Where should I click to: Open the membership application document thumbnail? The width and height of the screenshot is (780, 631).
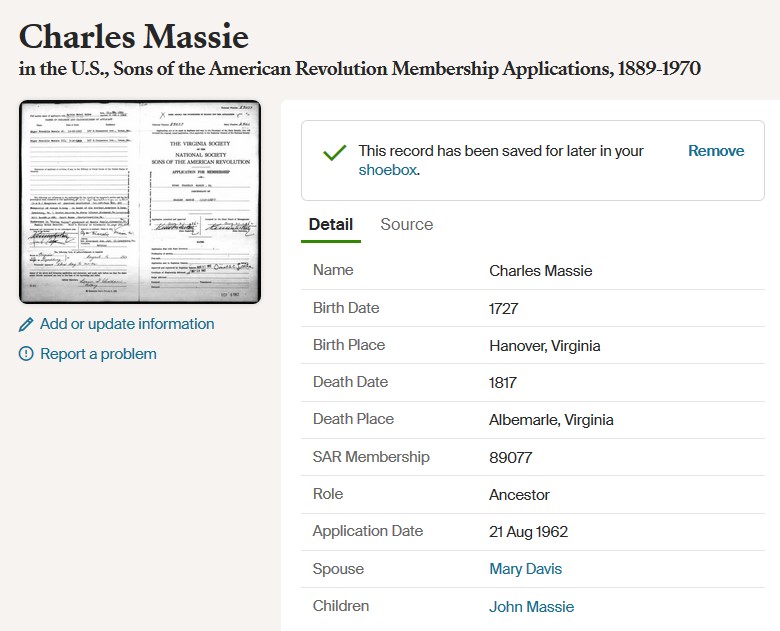pyautogui.click(x=140, y=202)
